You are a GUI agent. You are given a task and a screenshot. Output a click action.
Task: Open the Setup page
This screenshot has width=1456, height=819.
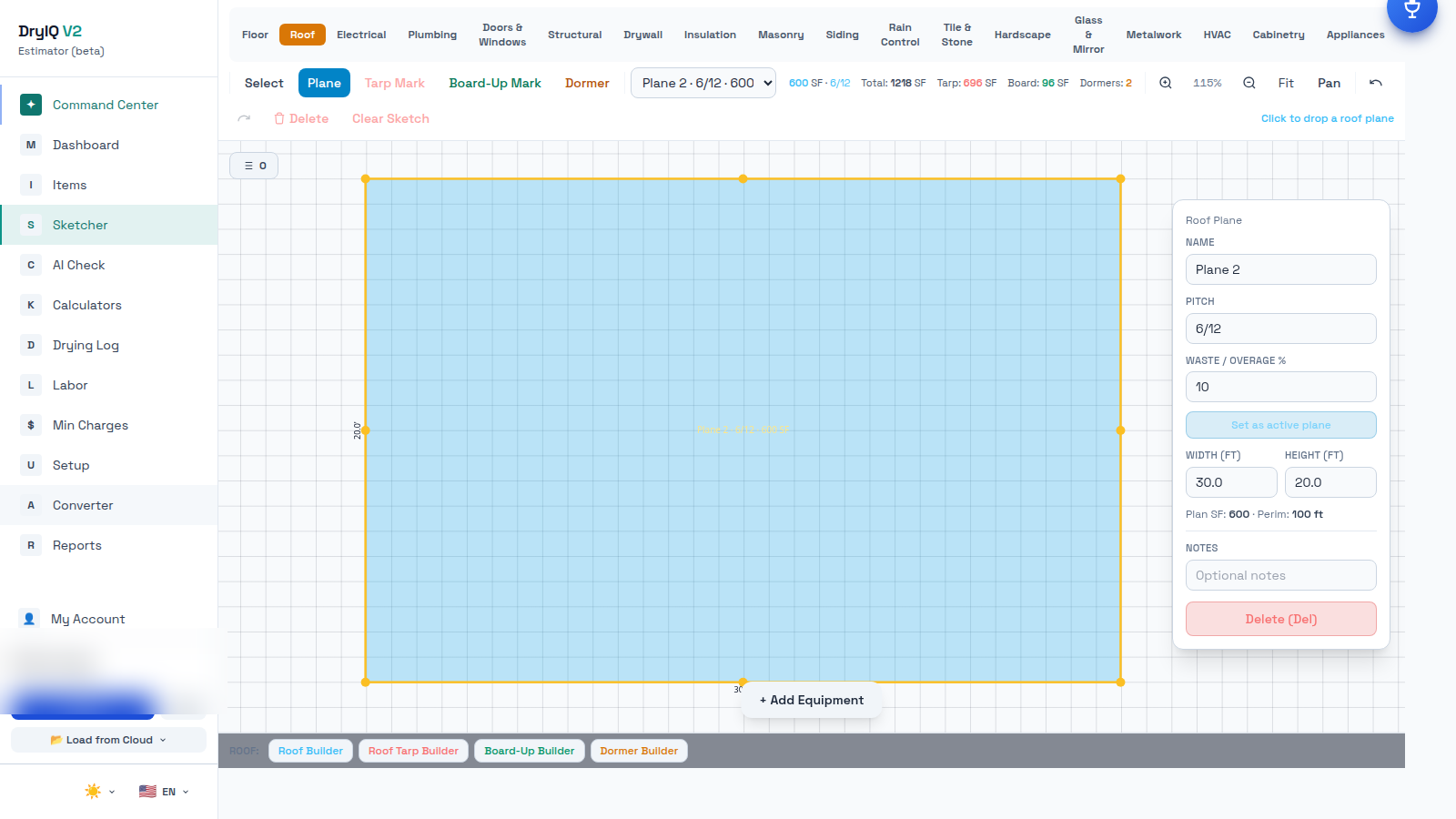[109, 465]
